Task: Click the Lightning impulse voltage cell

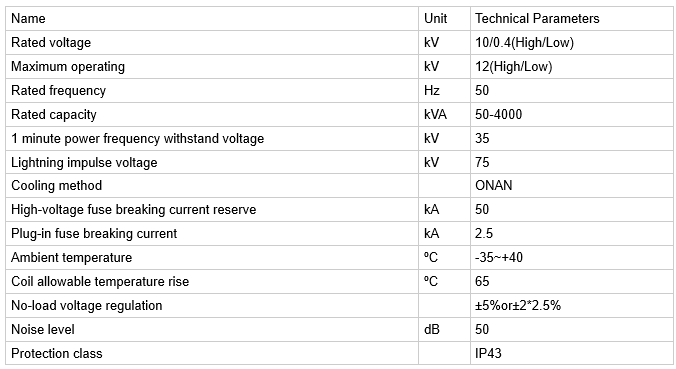Action: [212, 163]
